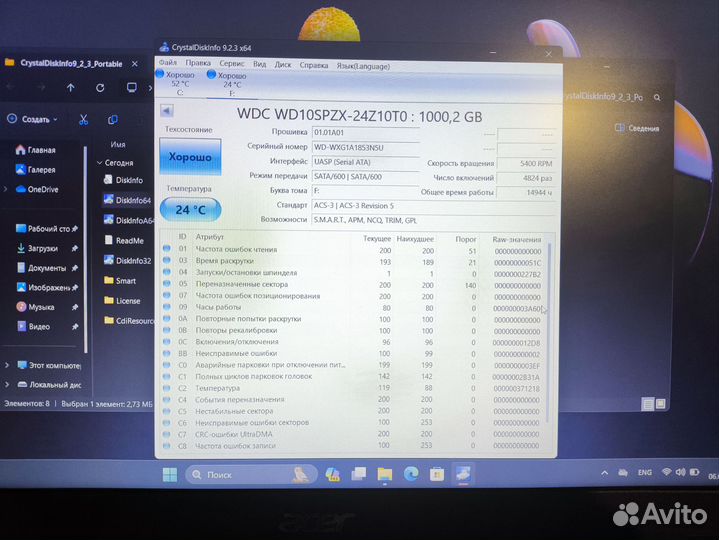Viewport: 719px width, 540px height.
Task: Click the Up arrow navigation icon
Action: [x=71, y=88]
